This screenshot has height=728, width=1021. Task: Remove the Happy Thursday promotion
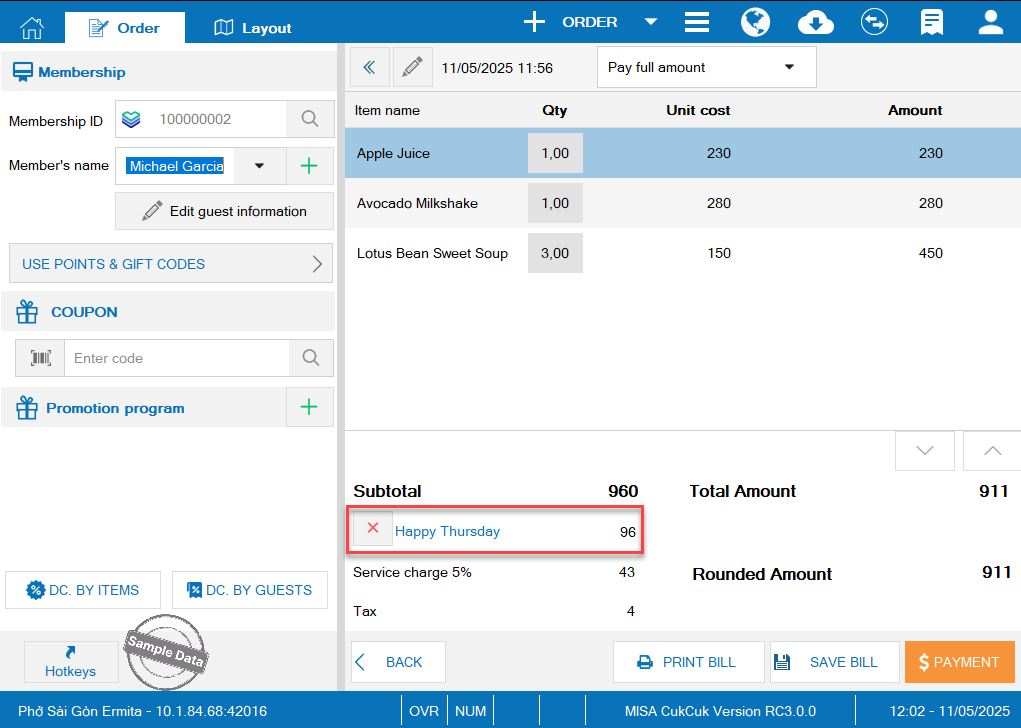(373, 528)
